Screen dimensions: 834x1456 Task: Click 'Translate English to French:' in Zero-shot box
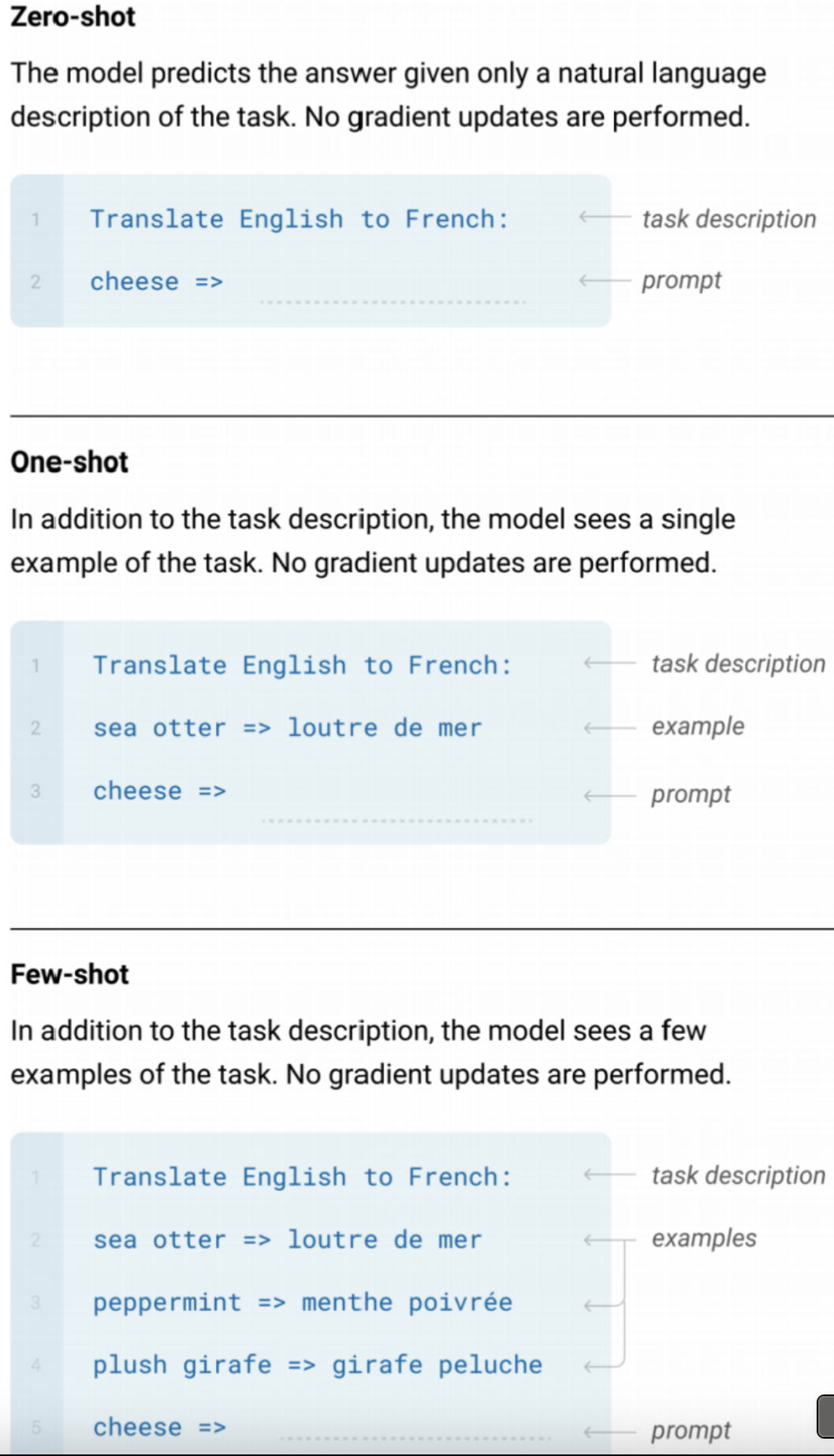point(300,218)
